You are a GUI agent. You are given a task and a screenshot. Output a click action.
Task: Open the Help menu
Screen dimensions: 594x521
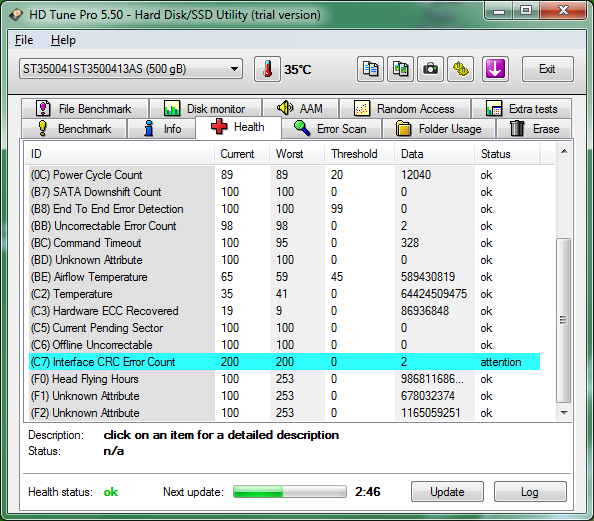(x=63, y=40)
